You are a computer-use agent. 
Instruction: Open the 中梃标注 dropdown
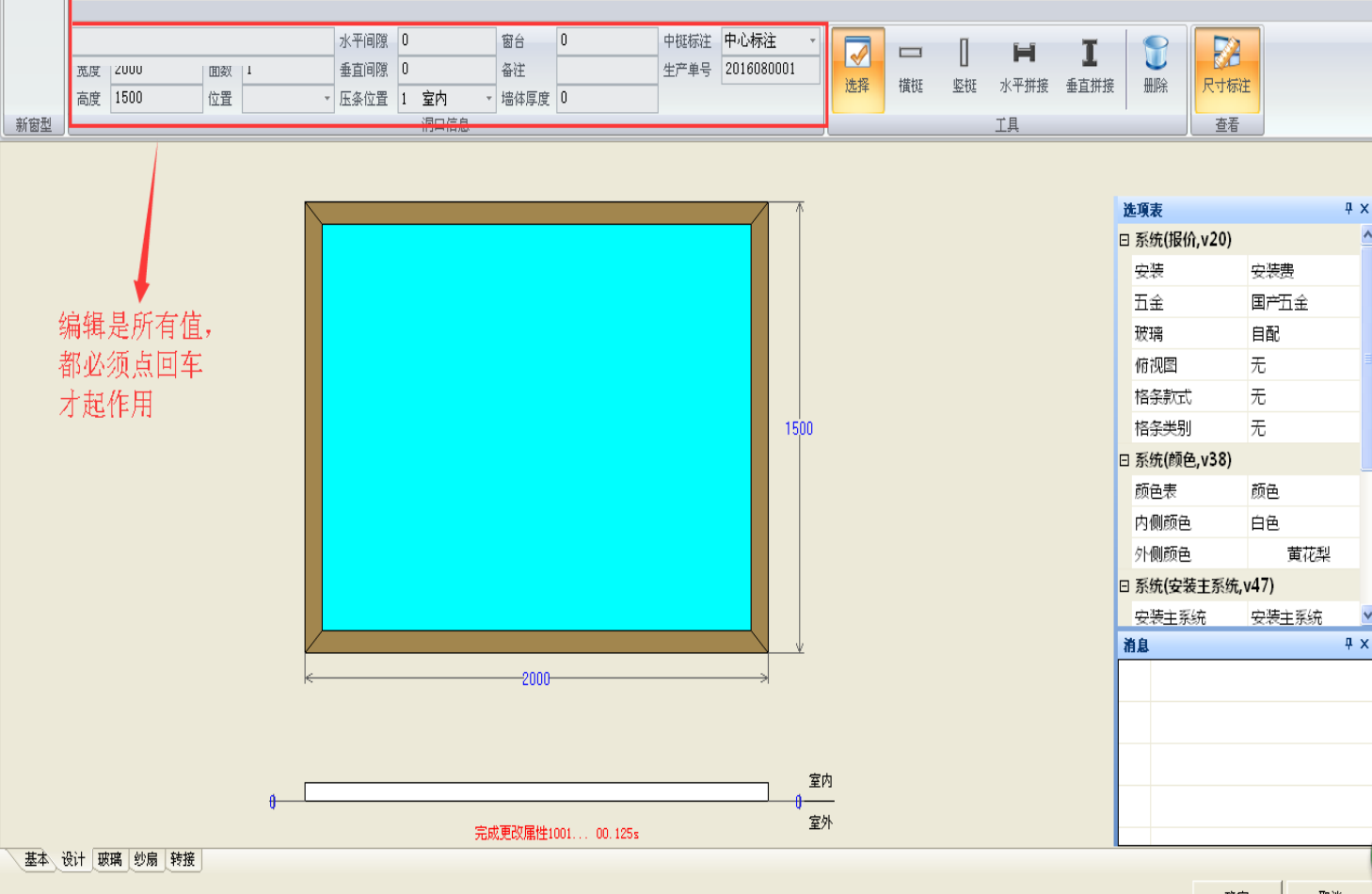pos(812,40)
